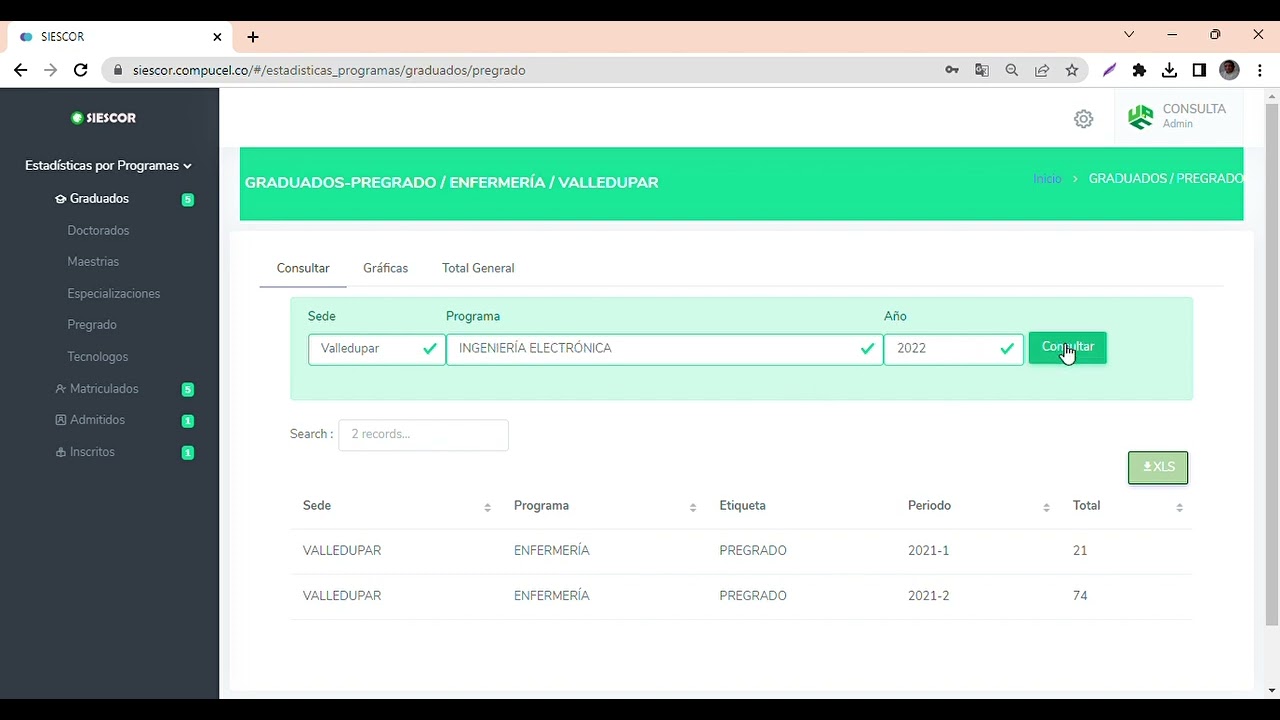Screen dimensions: 1280x720
Task: Click the green 1 badge beside Inscritos
Action: [188, 453]
